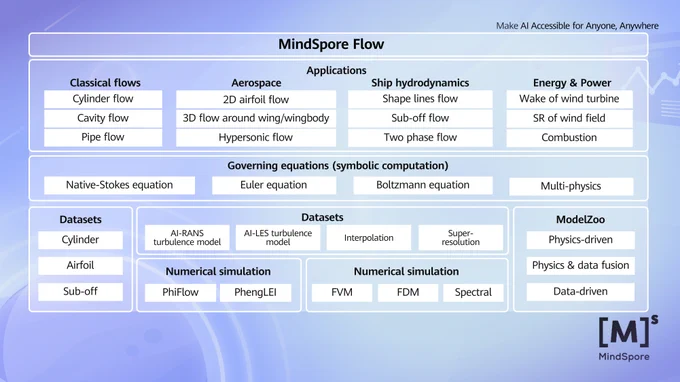
Task: Click the Two phase flow box
Action: [420, 137]
